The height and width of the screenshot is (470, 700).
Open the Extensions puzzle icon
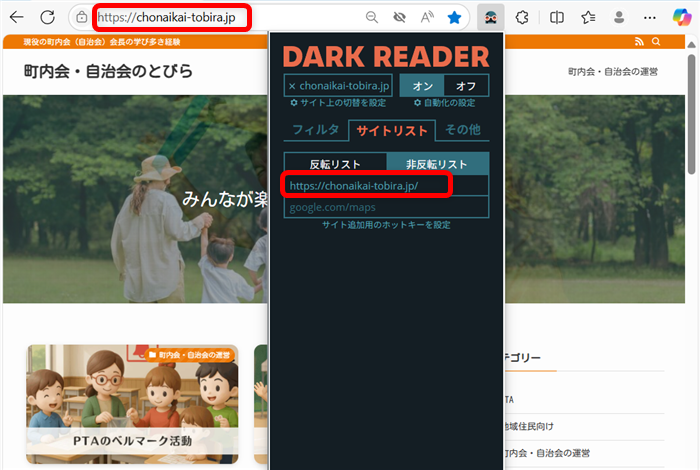click(x=522, y=17)
